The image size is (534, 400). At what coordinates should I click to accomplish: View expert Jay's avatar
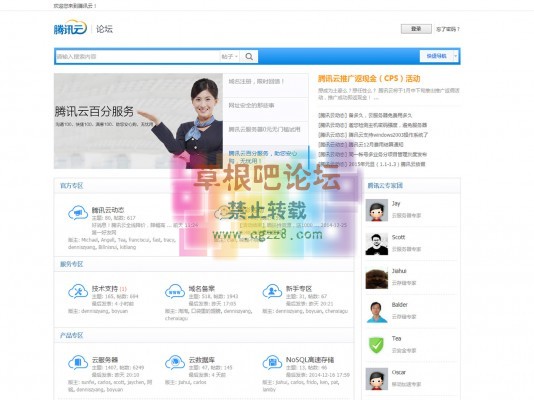[x=377, y=210]
